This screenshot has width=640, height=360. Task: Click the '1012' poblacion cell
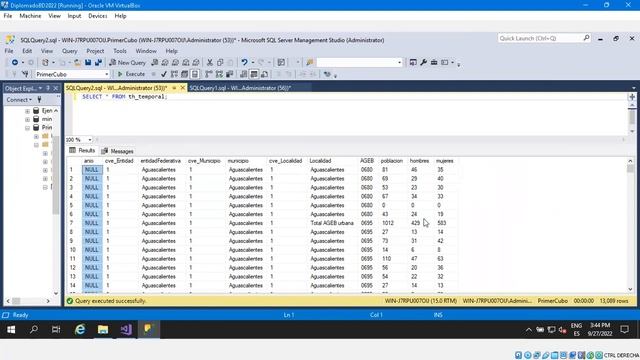(x=388, y=223)
